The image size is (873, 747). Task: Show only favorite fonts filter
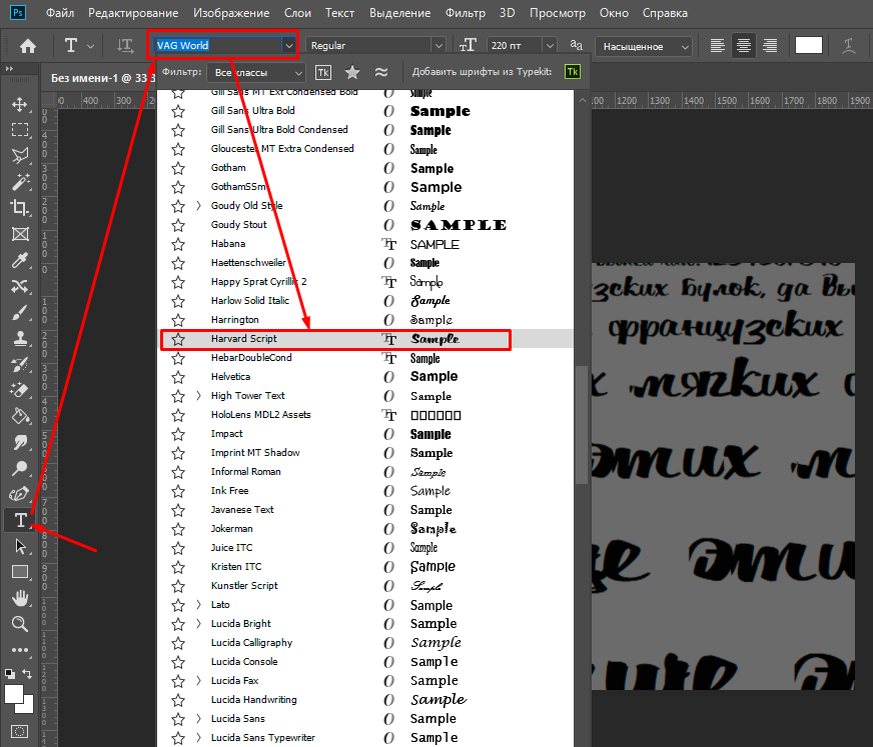pos(352,72)
